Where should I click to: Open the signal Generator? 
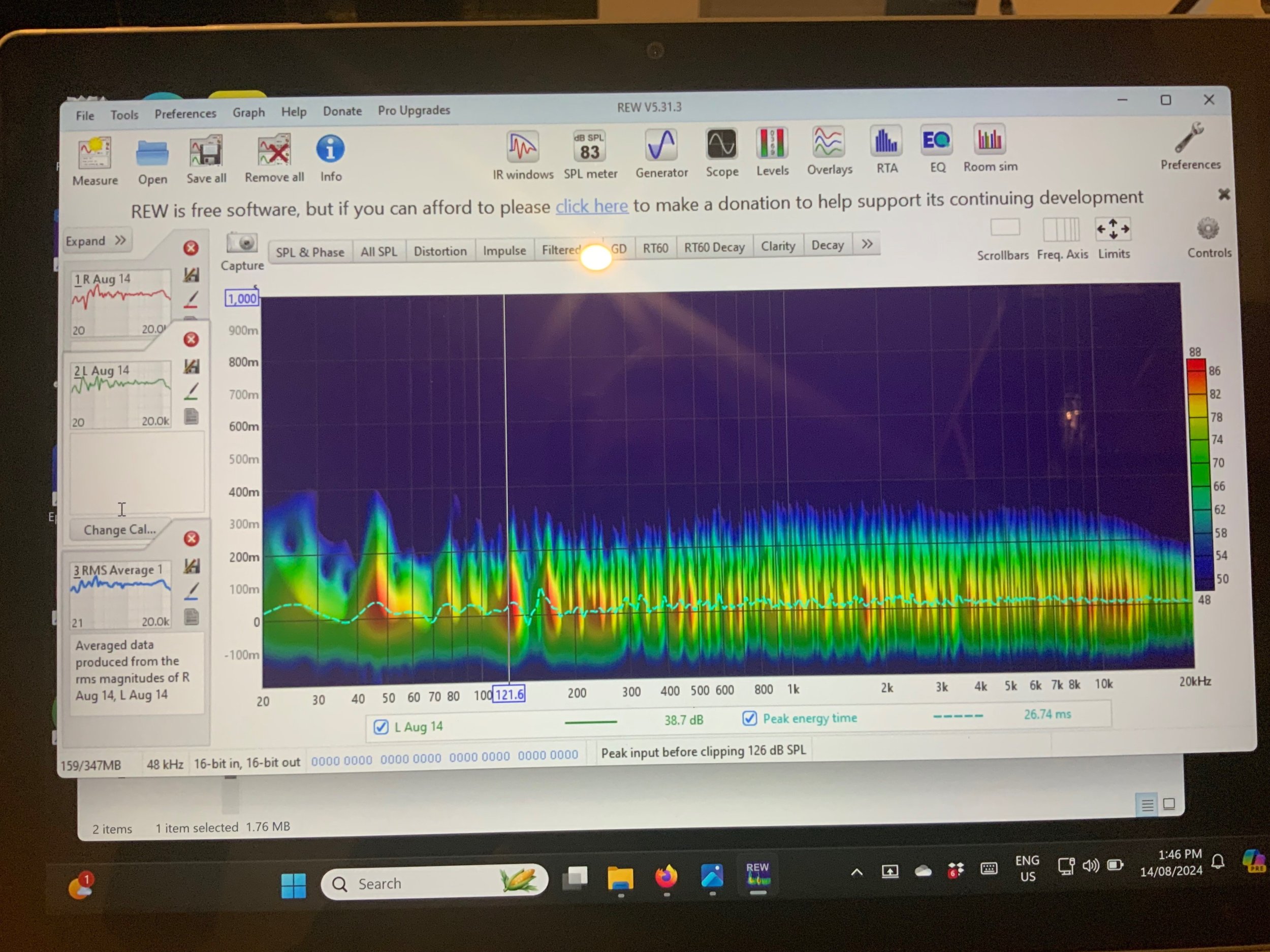[x=661, y=146]
